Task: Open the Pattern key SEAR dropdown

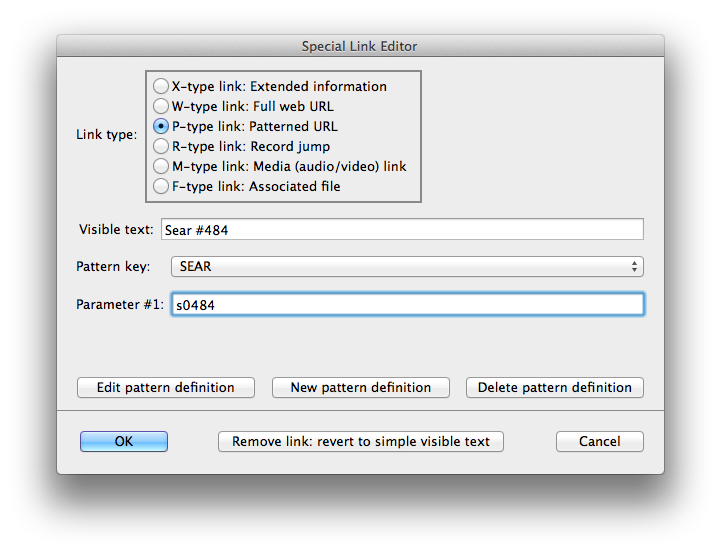Action: point(406,267)
